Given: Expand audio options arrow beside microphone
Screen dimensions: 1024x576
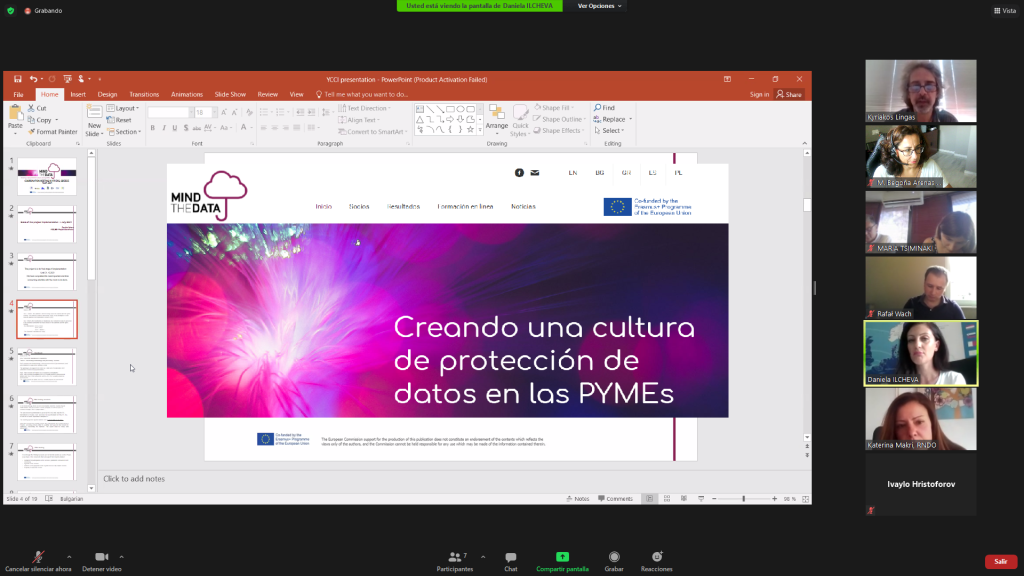Looking at the screenshot, I should coord(69,556).
